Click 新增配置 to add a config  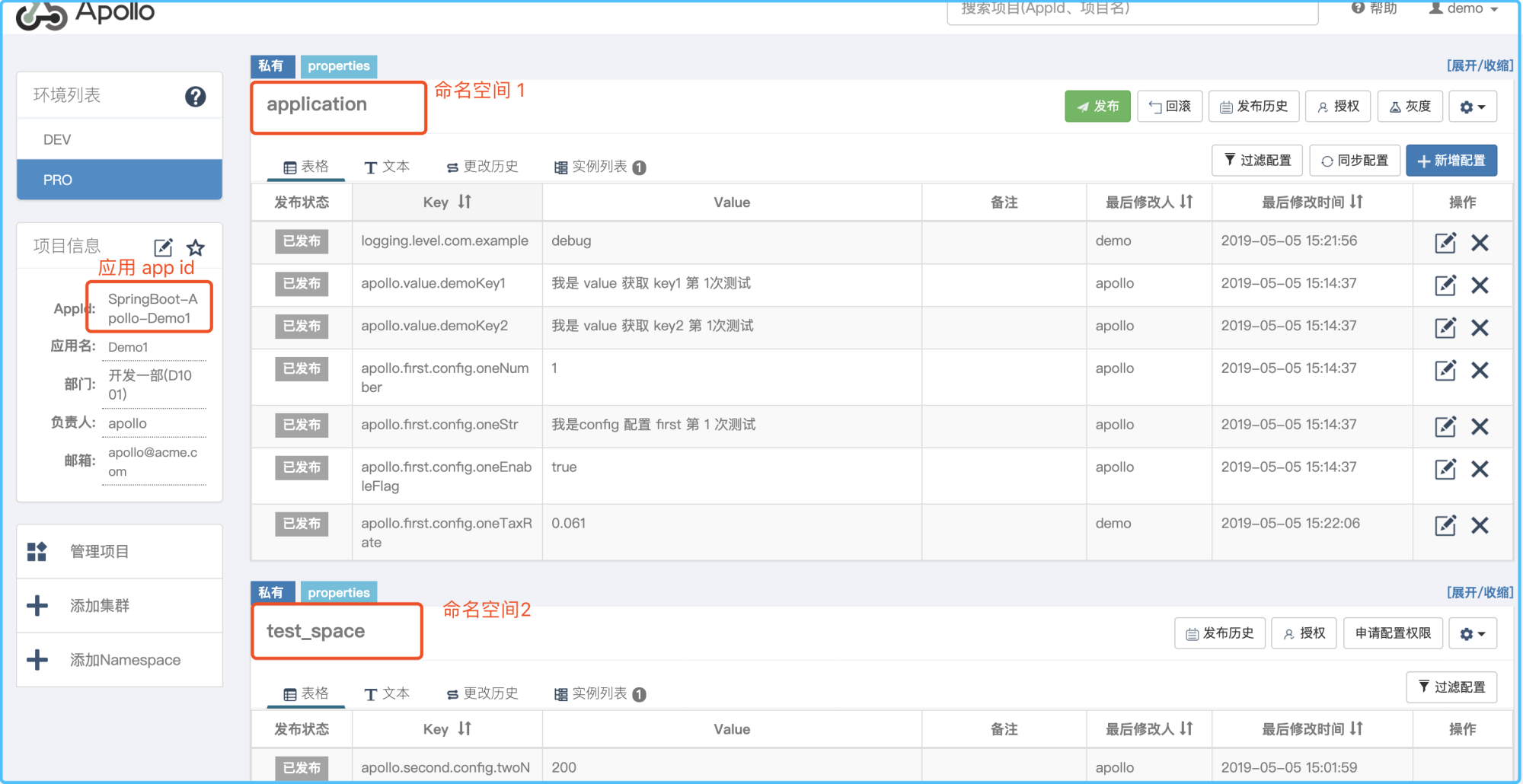click(x=1451, y=160)
